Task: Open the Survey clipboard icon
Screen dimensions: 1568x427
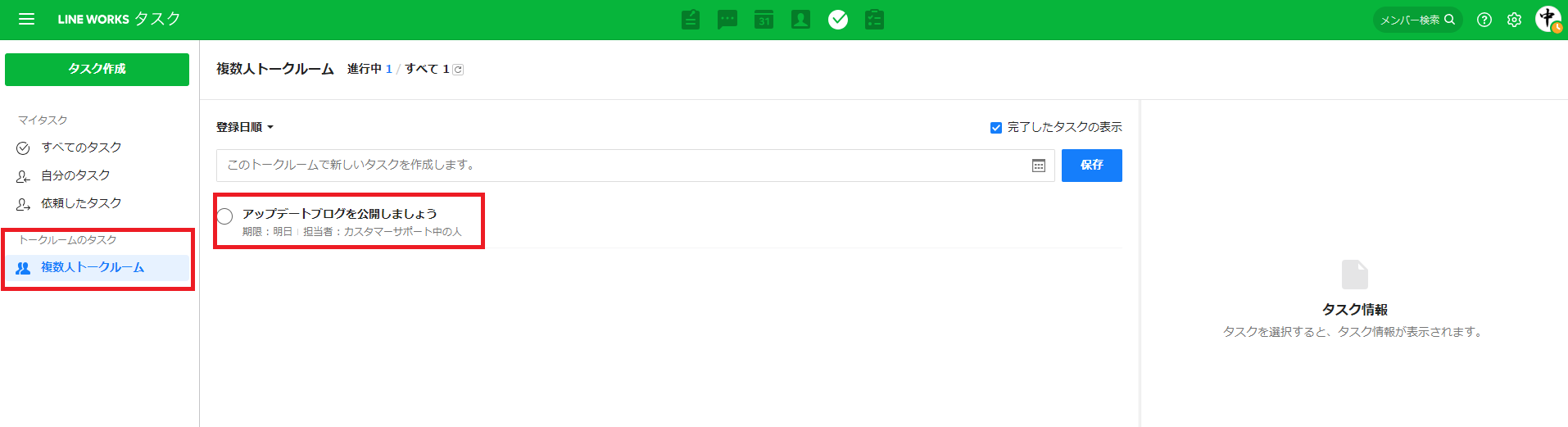Action: pyautogui.click(x=874, y=20)
